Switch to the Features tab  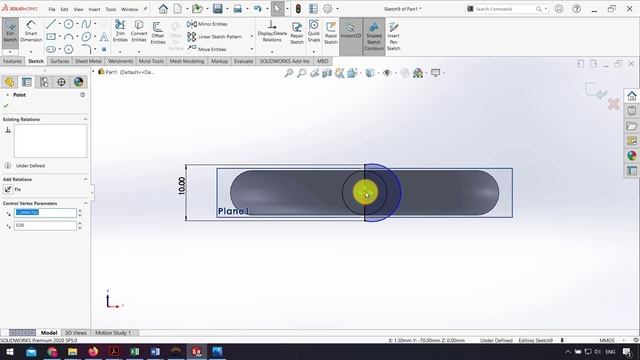pos(12,61)
